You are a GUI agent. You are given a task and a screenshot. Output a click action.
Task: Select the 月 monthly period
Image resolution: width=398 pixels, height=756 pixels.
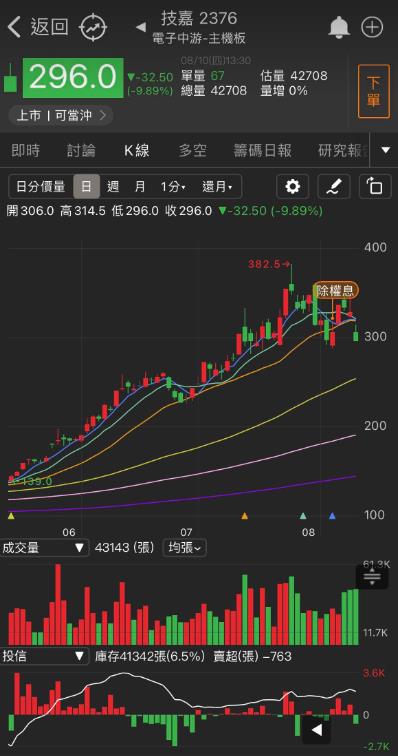[x=140, y=187]
